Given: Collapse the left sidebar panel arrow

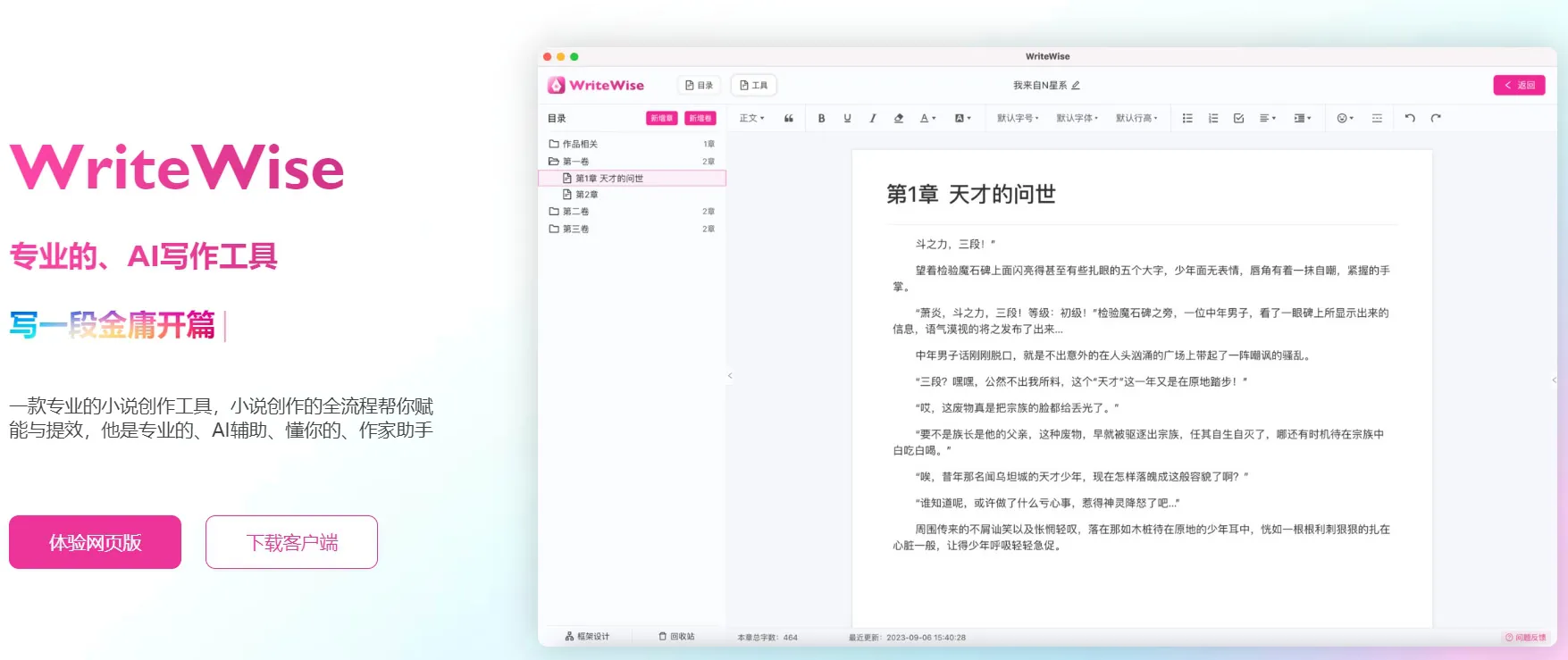Looking at the screenshot, I should point(730,376).
